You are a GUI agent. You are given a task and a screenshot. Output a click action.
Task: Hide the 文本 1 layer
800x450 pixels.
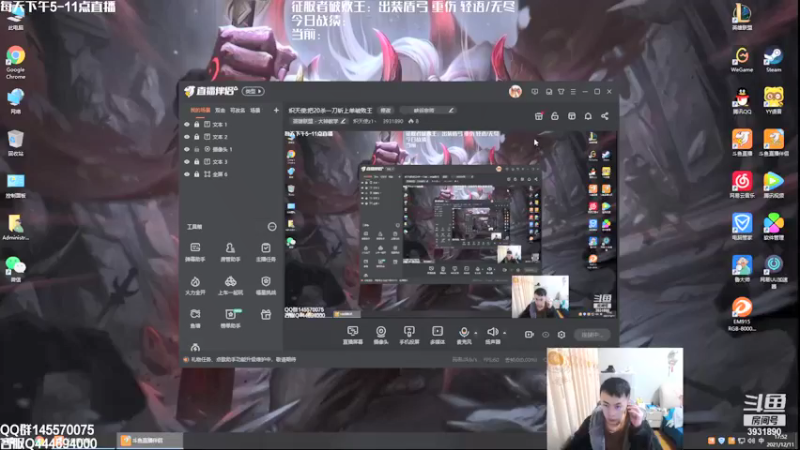point(187,124)
